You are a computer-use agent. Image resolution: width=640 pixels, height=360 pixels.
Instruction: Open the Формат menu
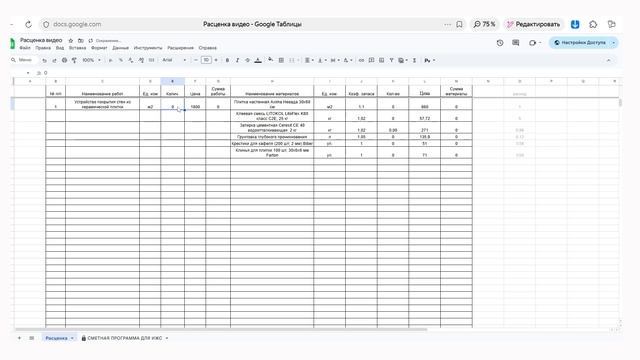pyautogui.click(x=99, y=48)
